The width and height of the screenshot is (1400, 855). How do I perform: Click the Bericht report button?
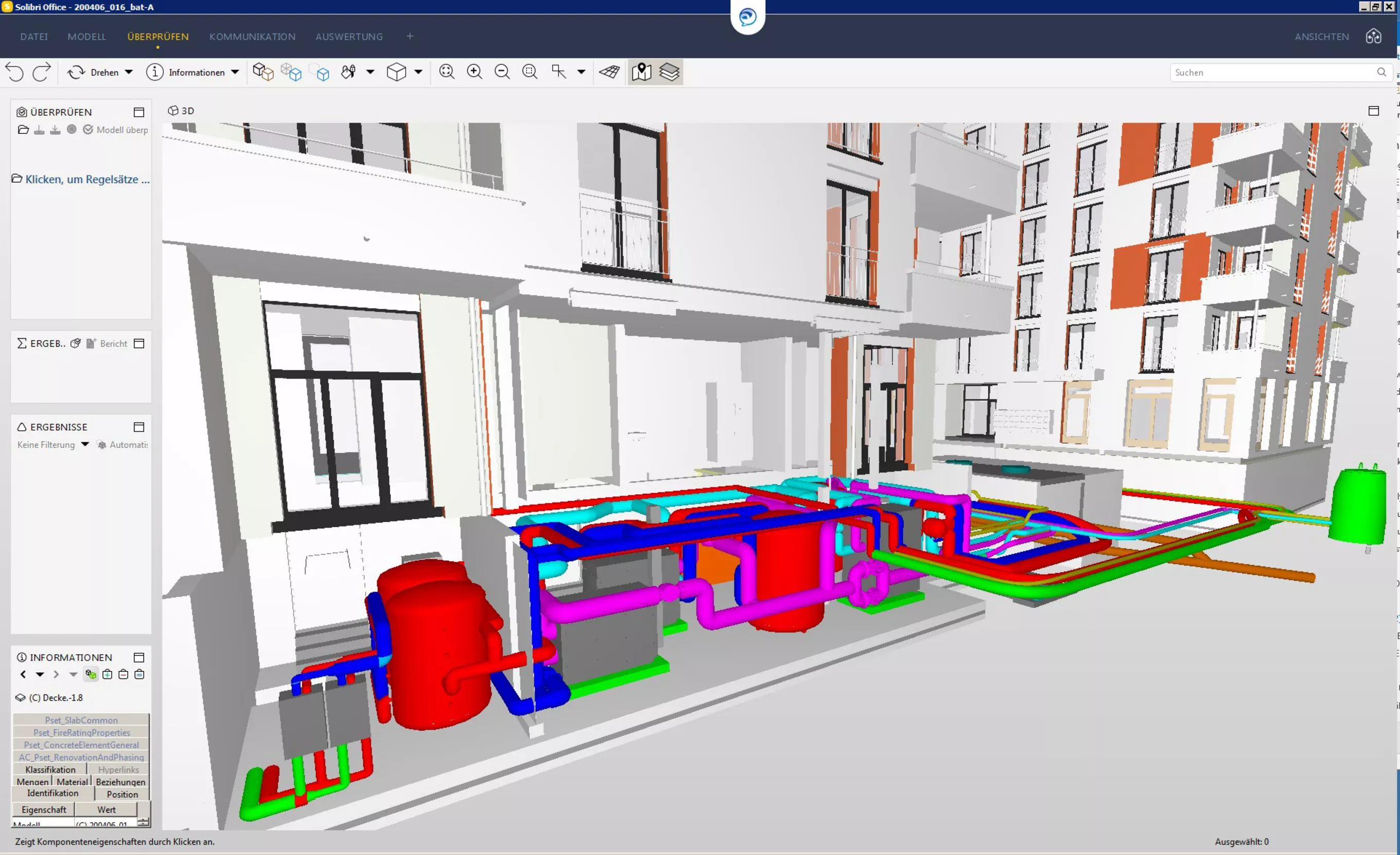pos(108,344)
